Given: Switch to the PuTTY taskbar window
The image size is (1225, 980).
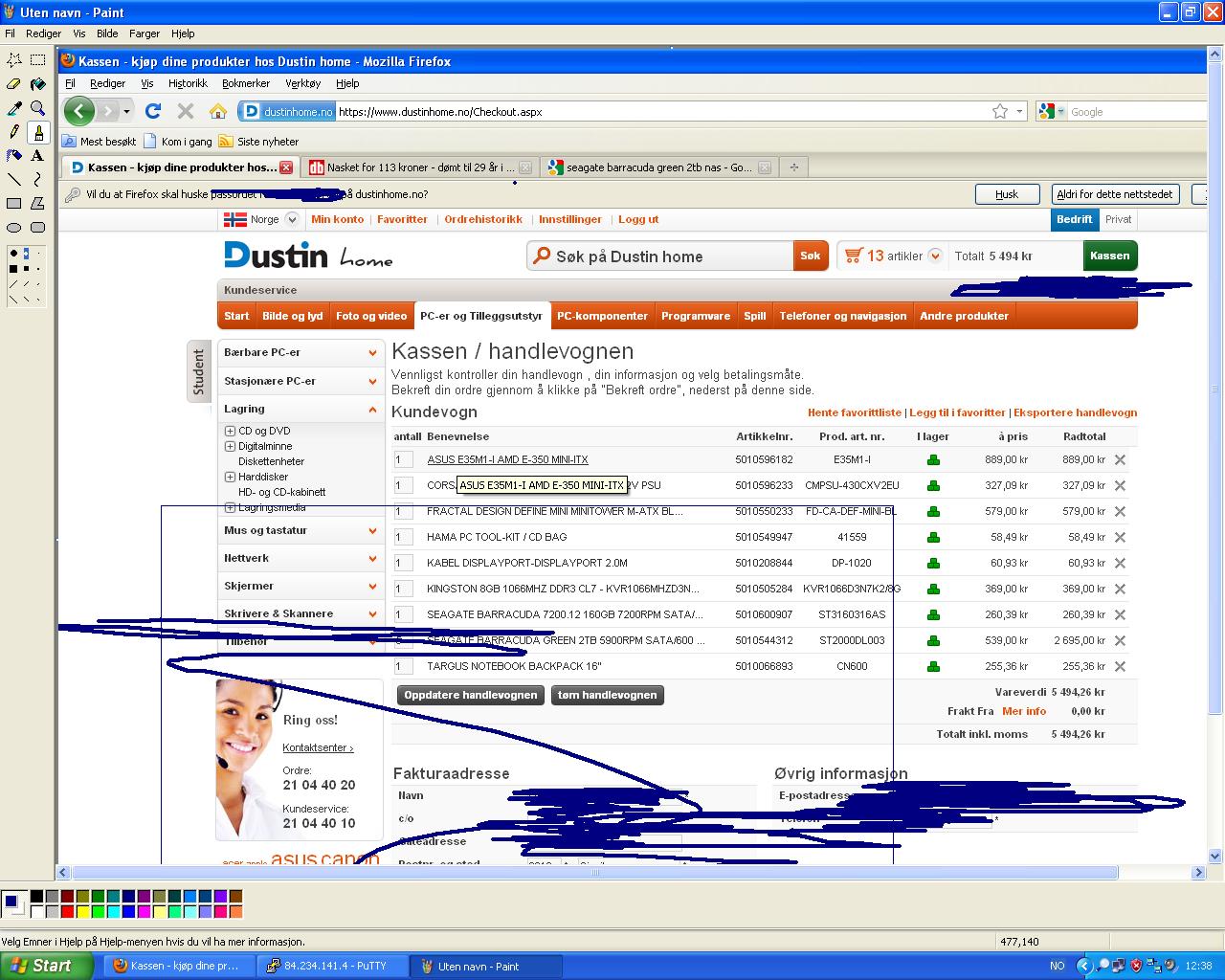Looking at the screenshot, I should (x=331, y=966).
